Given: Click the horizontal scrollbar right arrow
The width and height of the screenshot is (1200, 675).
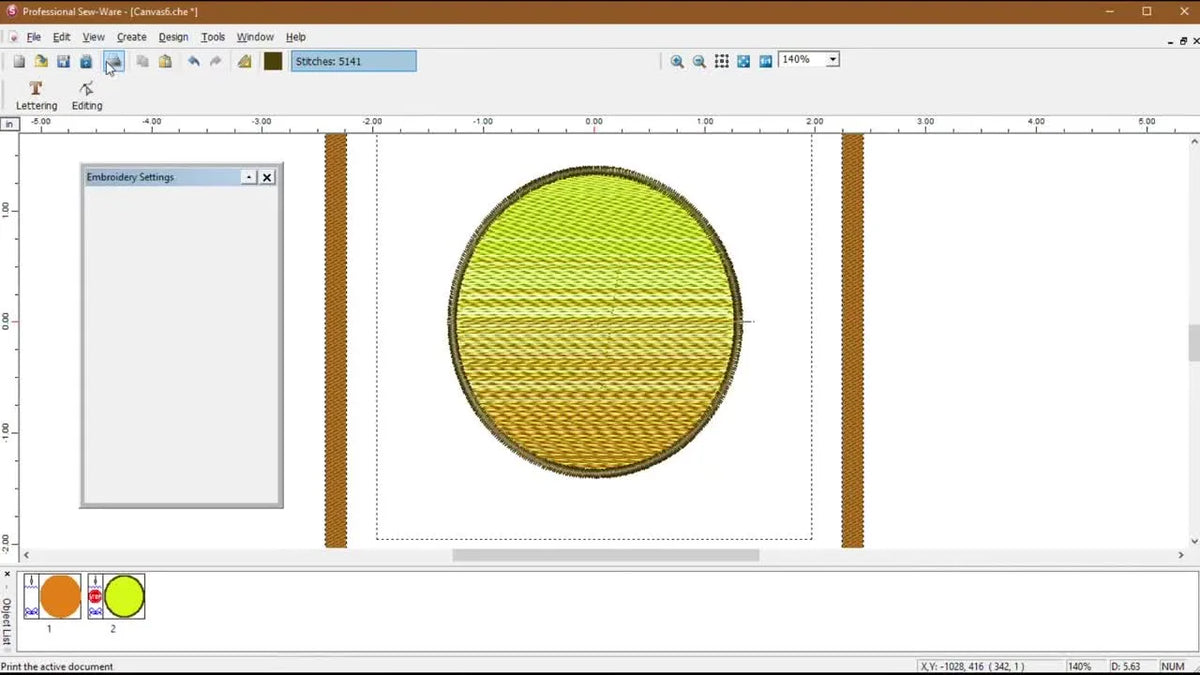Looking at the screenshot, I should (x=1181, y=555).
